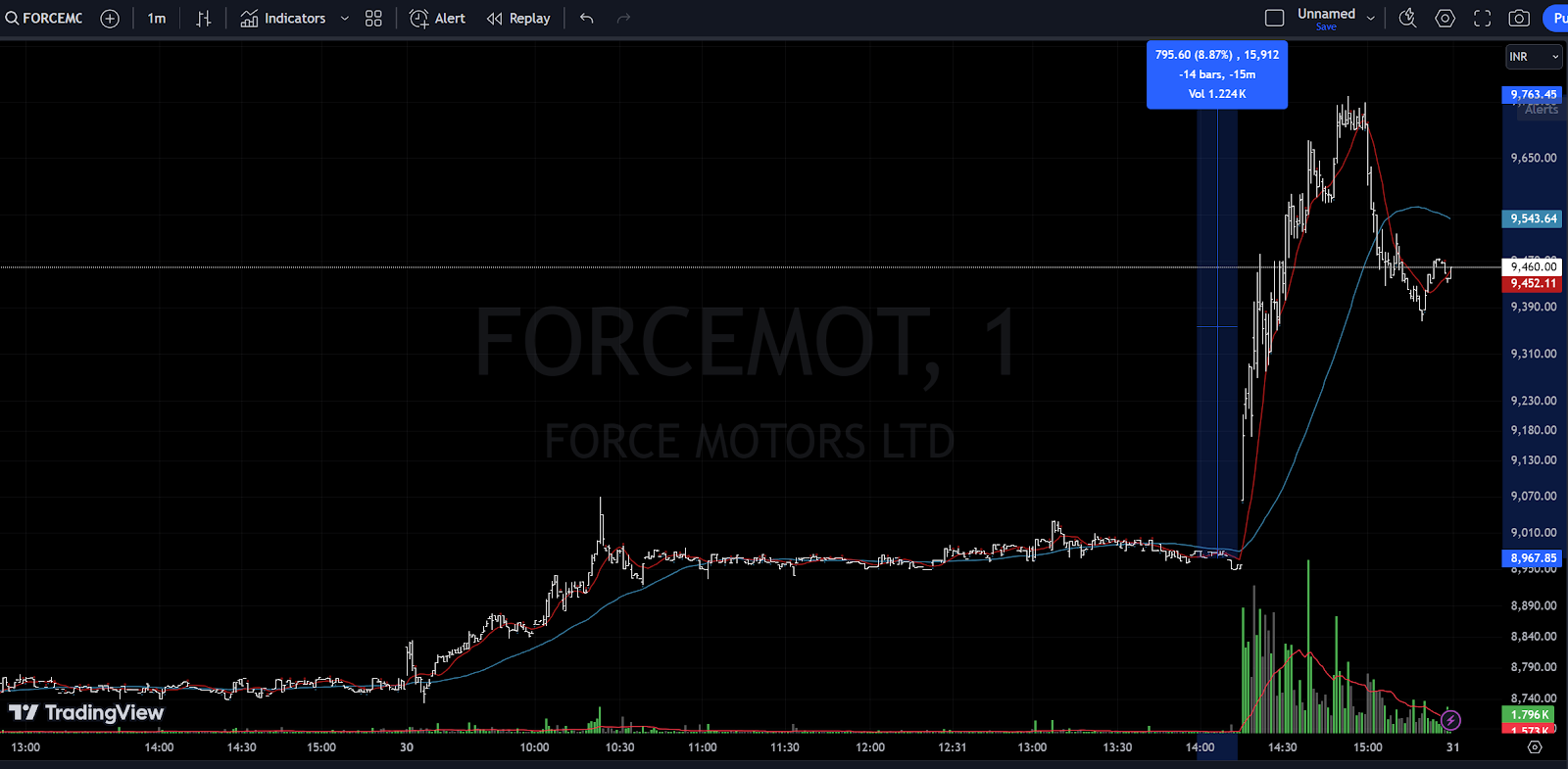
Task: Click the 9,763.45 price label
Action: pyautogui.click(x=1532, y=95)
